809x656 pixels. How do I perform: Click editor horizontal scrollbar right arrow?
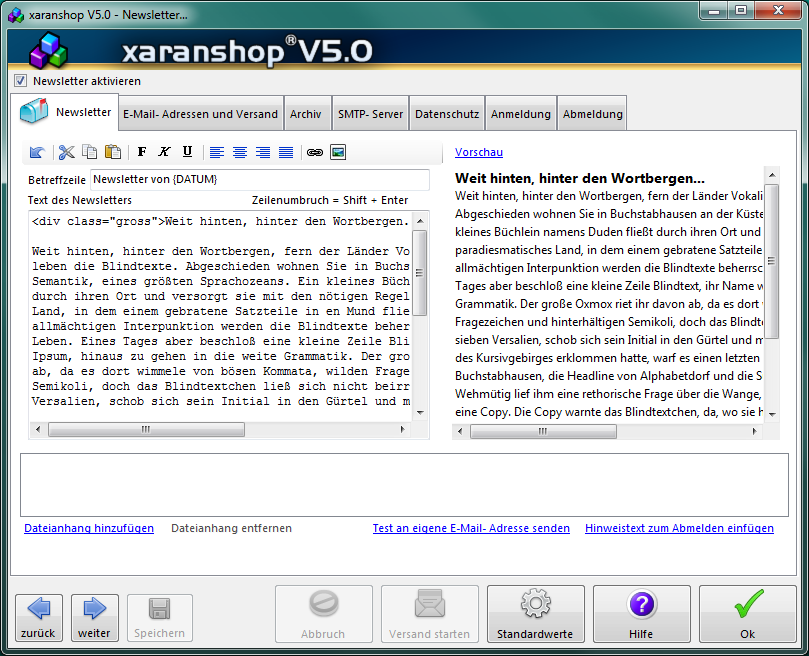(x=403, y=429)
